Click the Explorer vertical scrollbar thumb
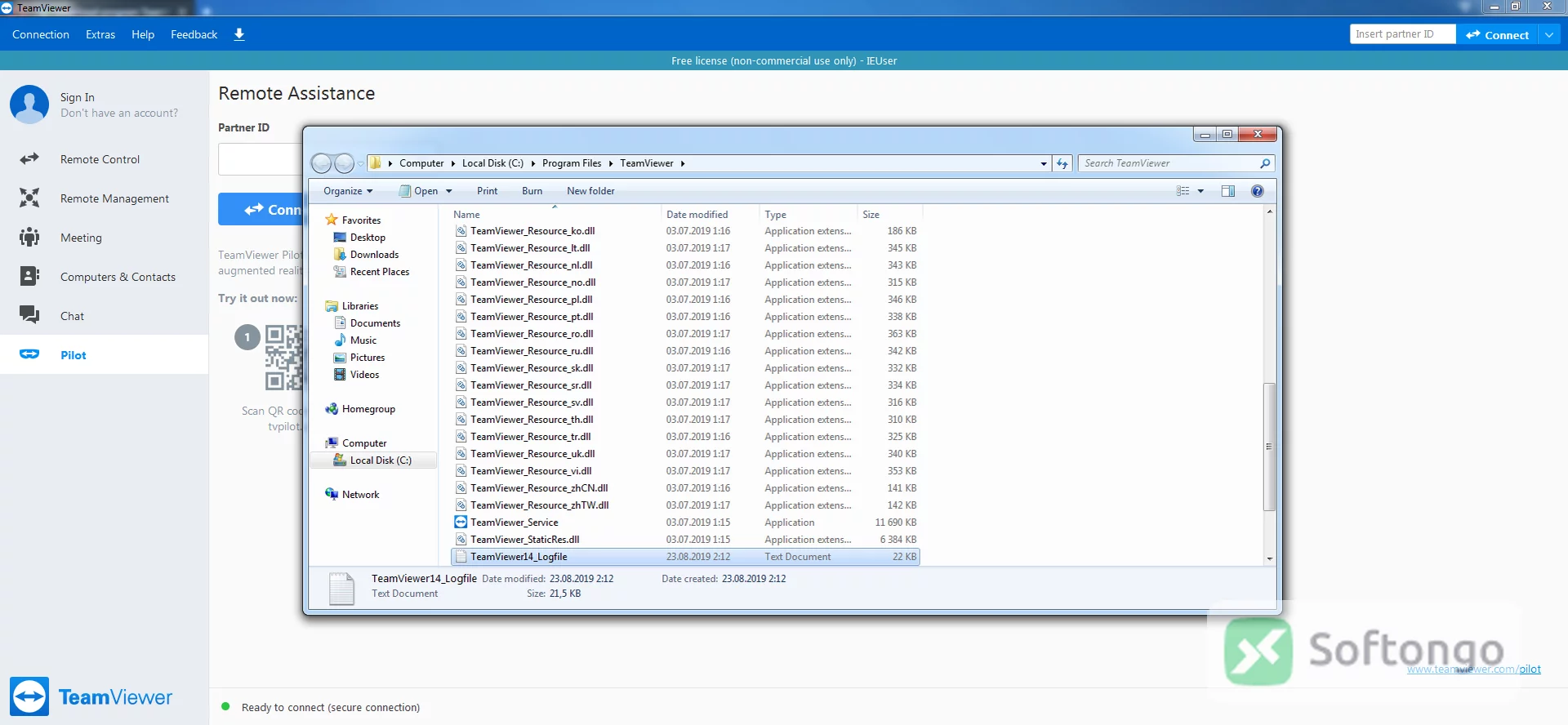Screen dimensions: 1568x725 click(x=1269, y=447)
